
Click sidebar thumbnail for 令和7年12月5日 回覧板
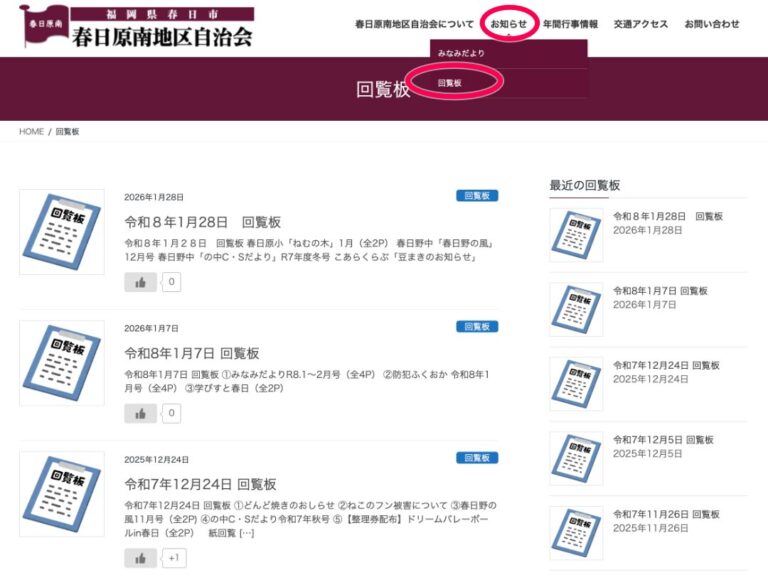[576, 459]
